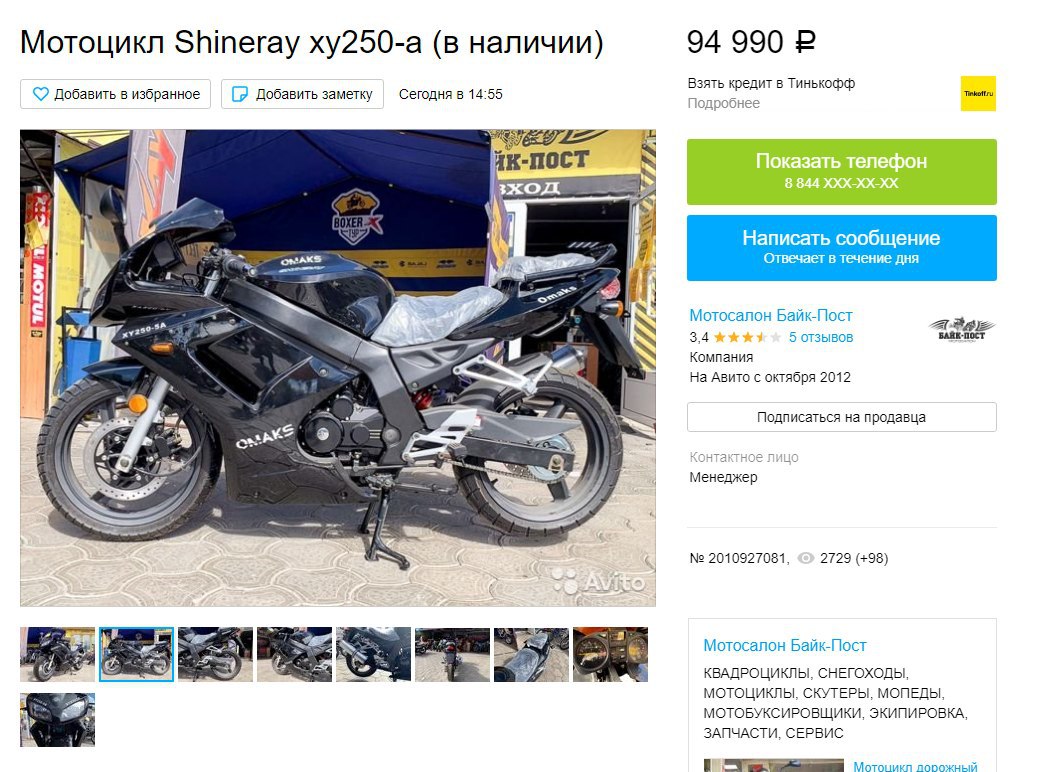Viewport: 1043px width, 772px height.
Task: Open Написать сообщение to message seller
Action: pos(841,247)
